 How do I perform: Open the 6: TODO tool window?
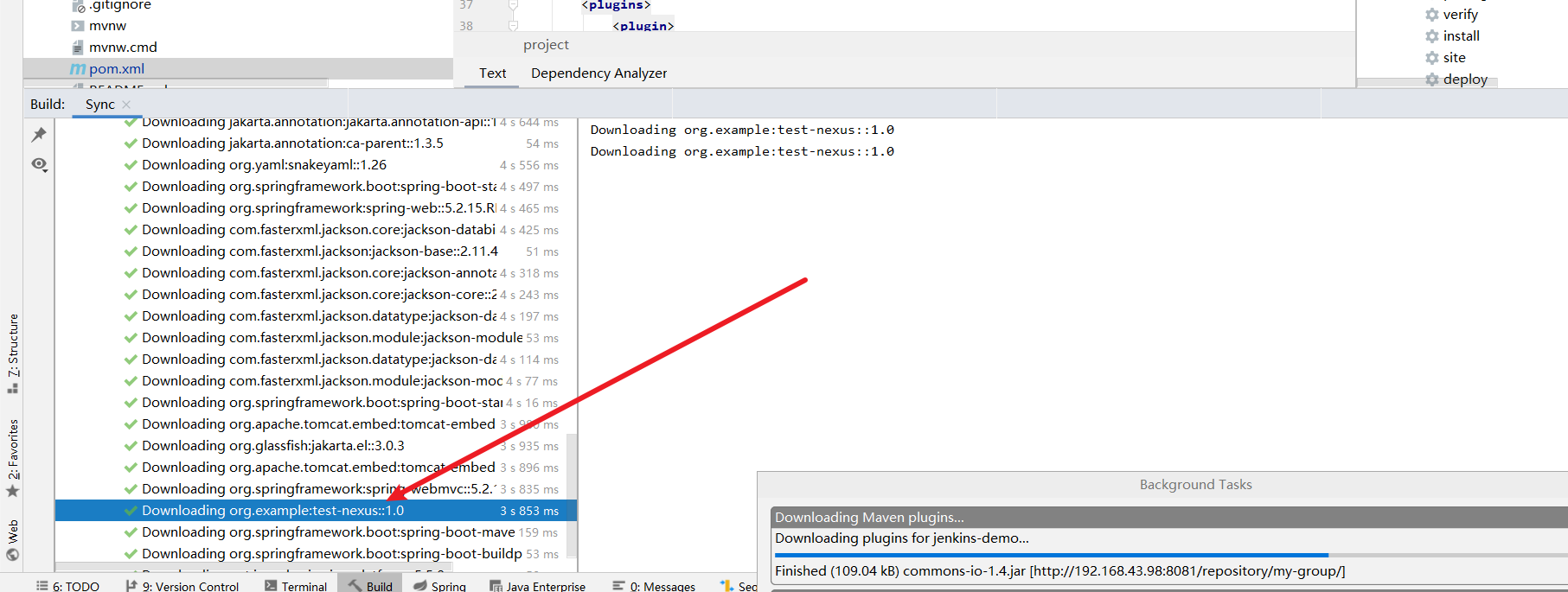[67, 586]
